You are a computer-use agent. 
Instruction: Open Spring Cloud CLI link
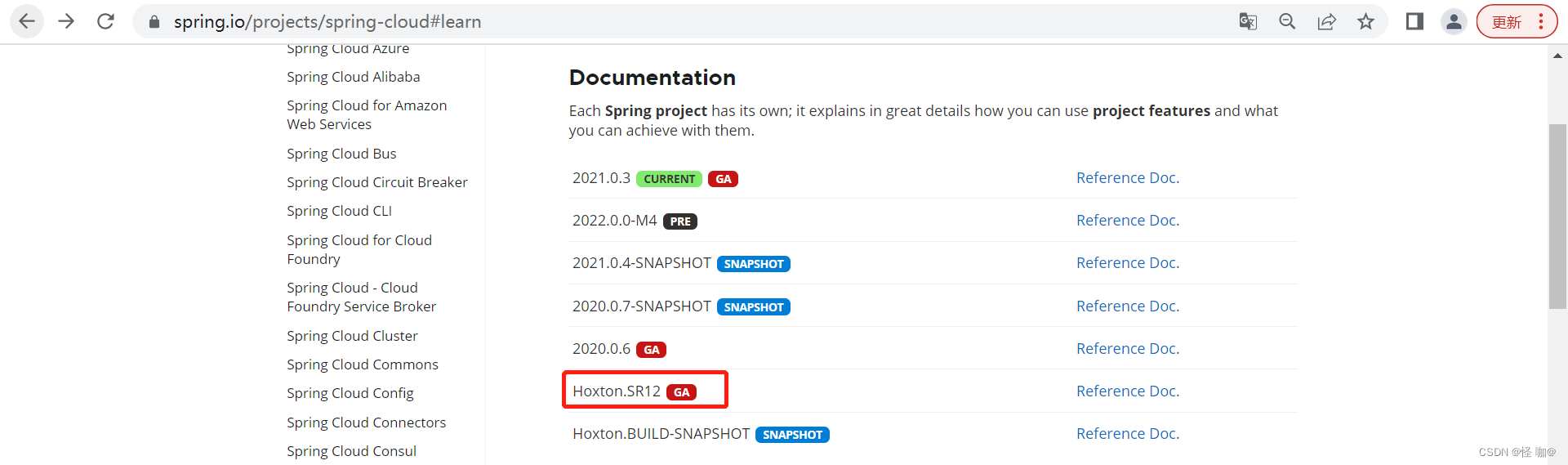339,211
